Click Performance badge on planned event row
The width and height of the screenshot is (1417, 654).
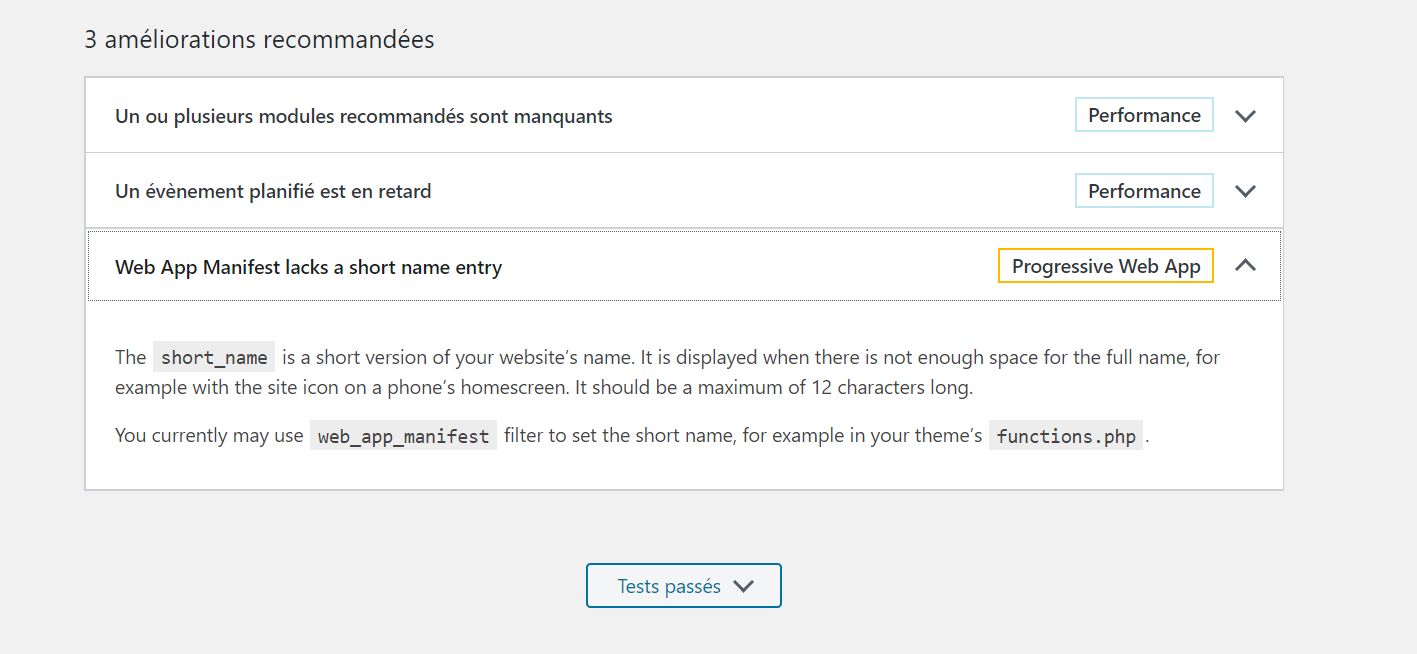pyautogui.click(x=1144, y=191)
